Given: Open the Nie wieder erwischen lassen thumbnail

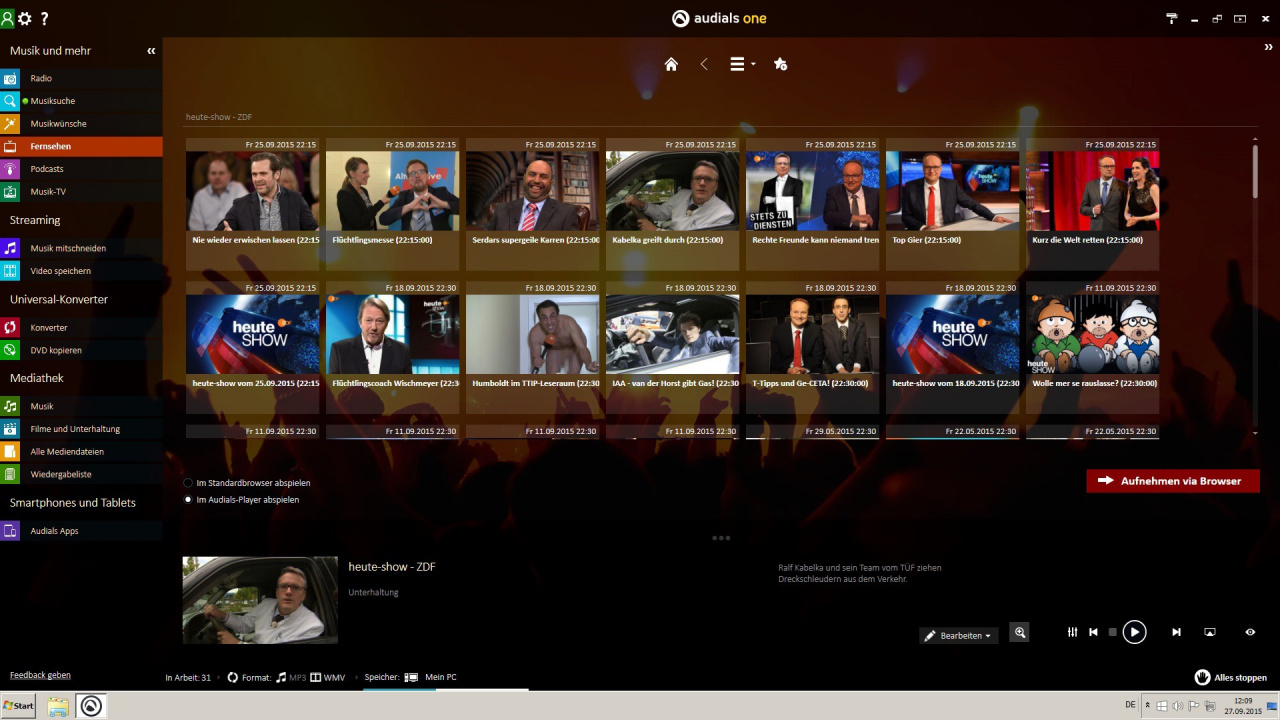Looking at the screenshot, I should 253,191.
